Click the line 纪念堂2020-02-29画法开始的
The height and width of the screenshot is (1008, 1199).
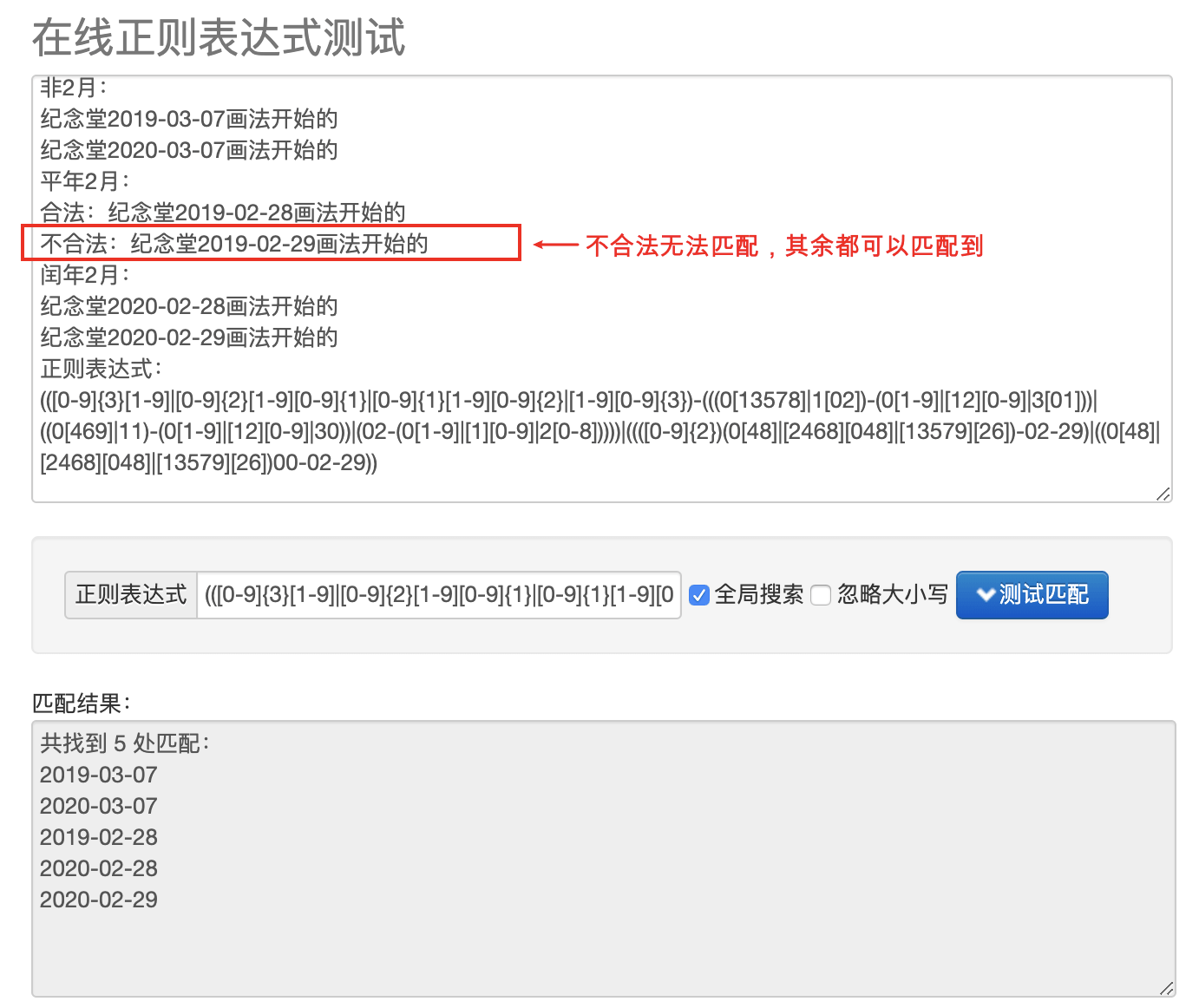pyautogui.click(x=189, y=337)
